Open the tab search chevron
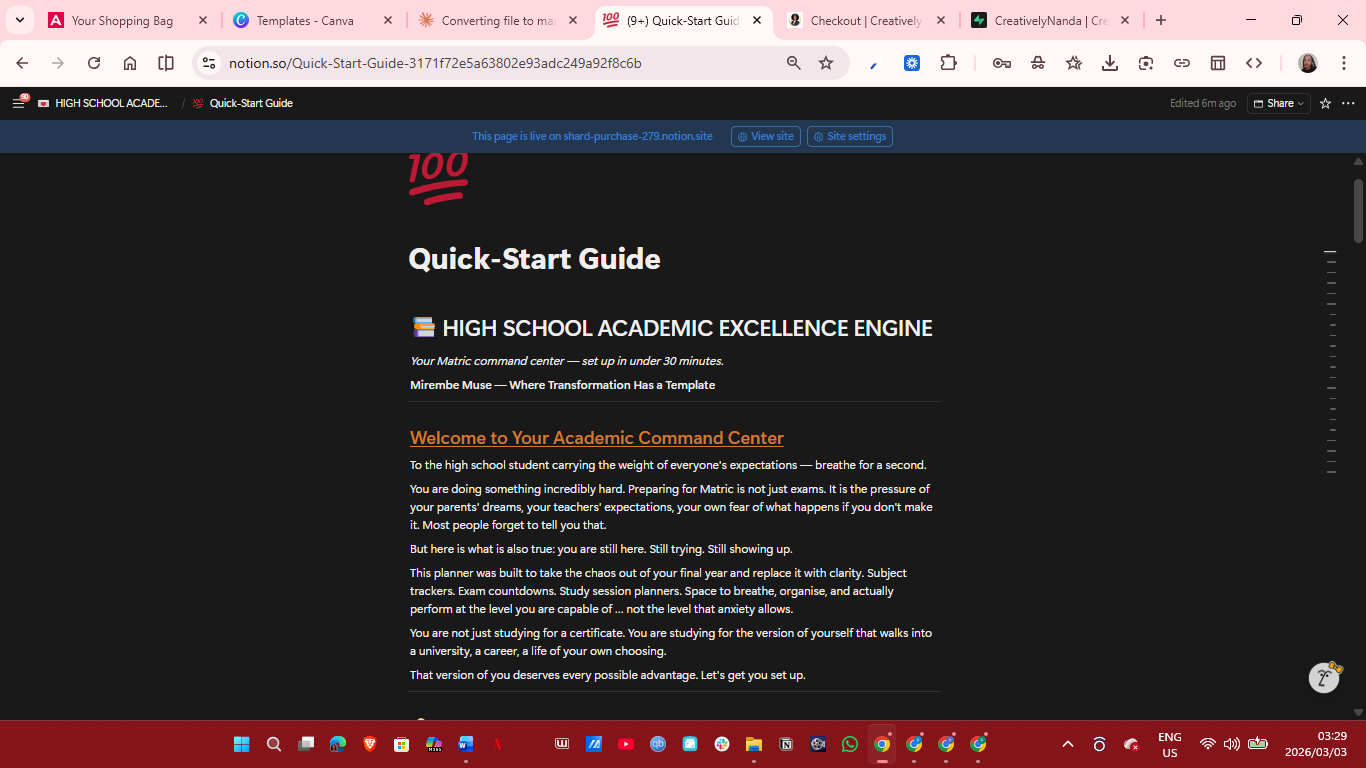Viewport: 1366px width, 768px height. [x=20, y=20]
